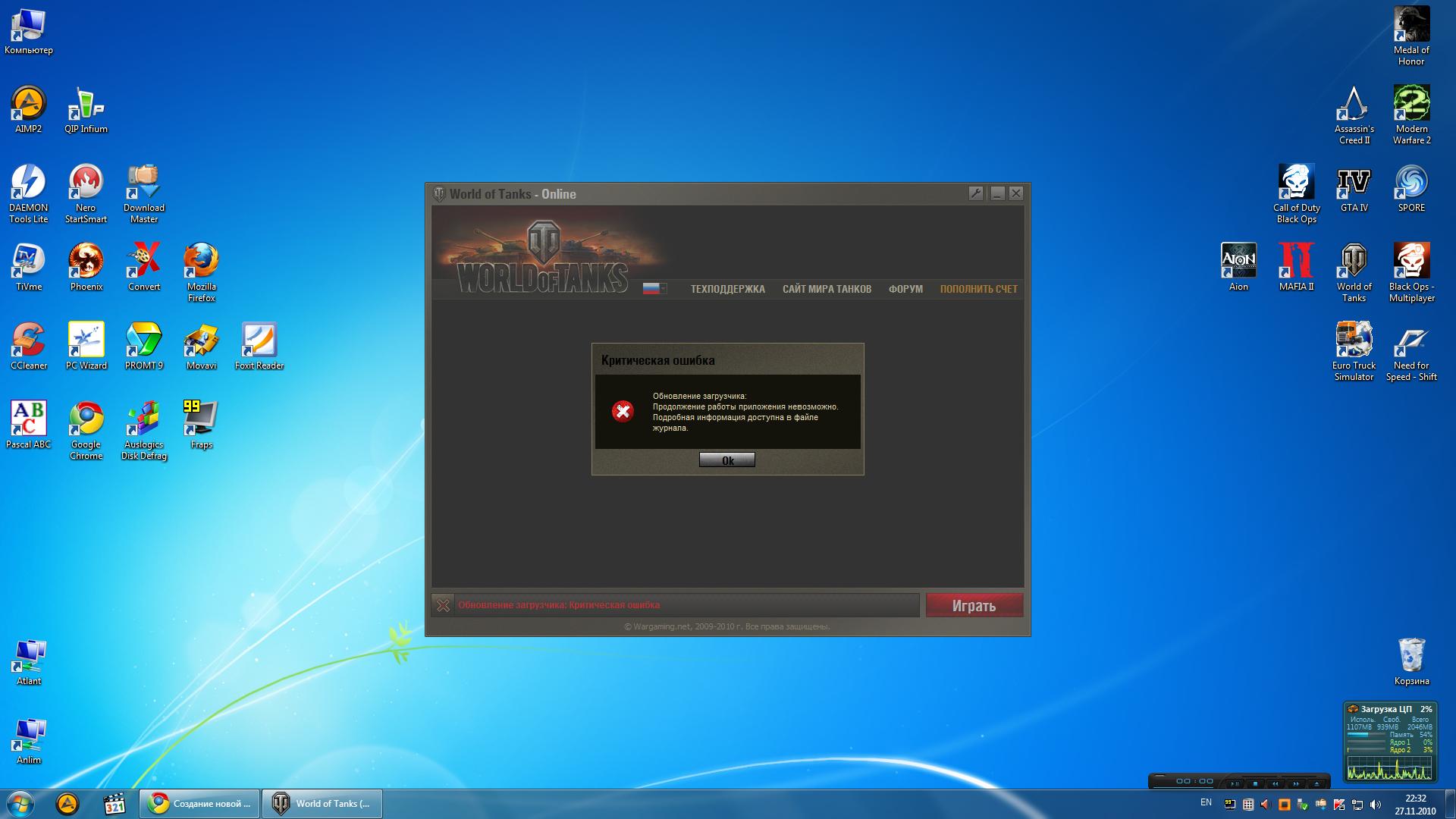Screen dimensions: 1456x819
Task: Click the red Играть button
Action: tap(974, 605)
